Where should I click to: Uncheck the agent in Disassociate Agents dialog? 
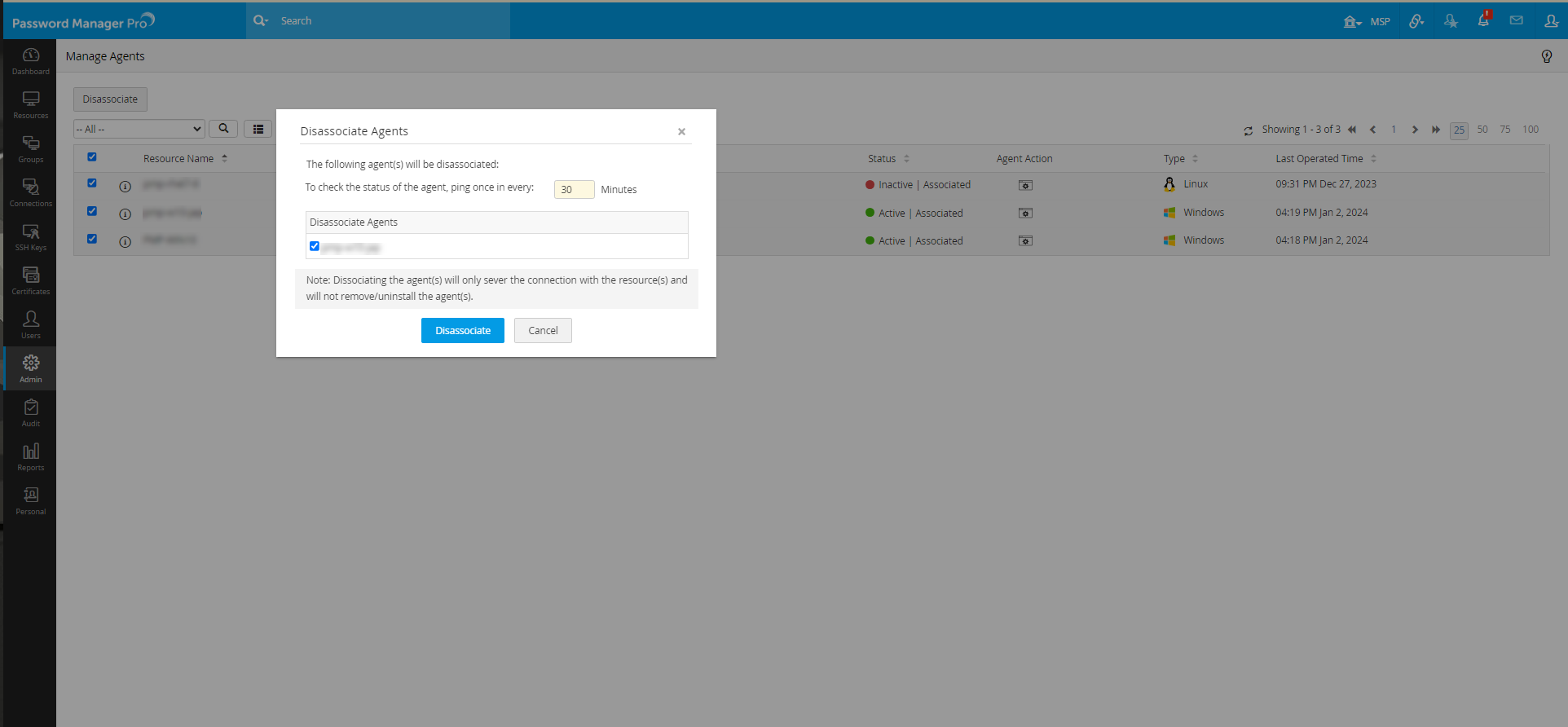(x=315, y=246)
